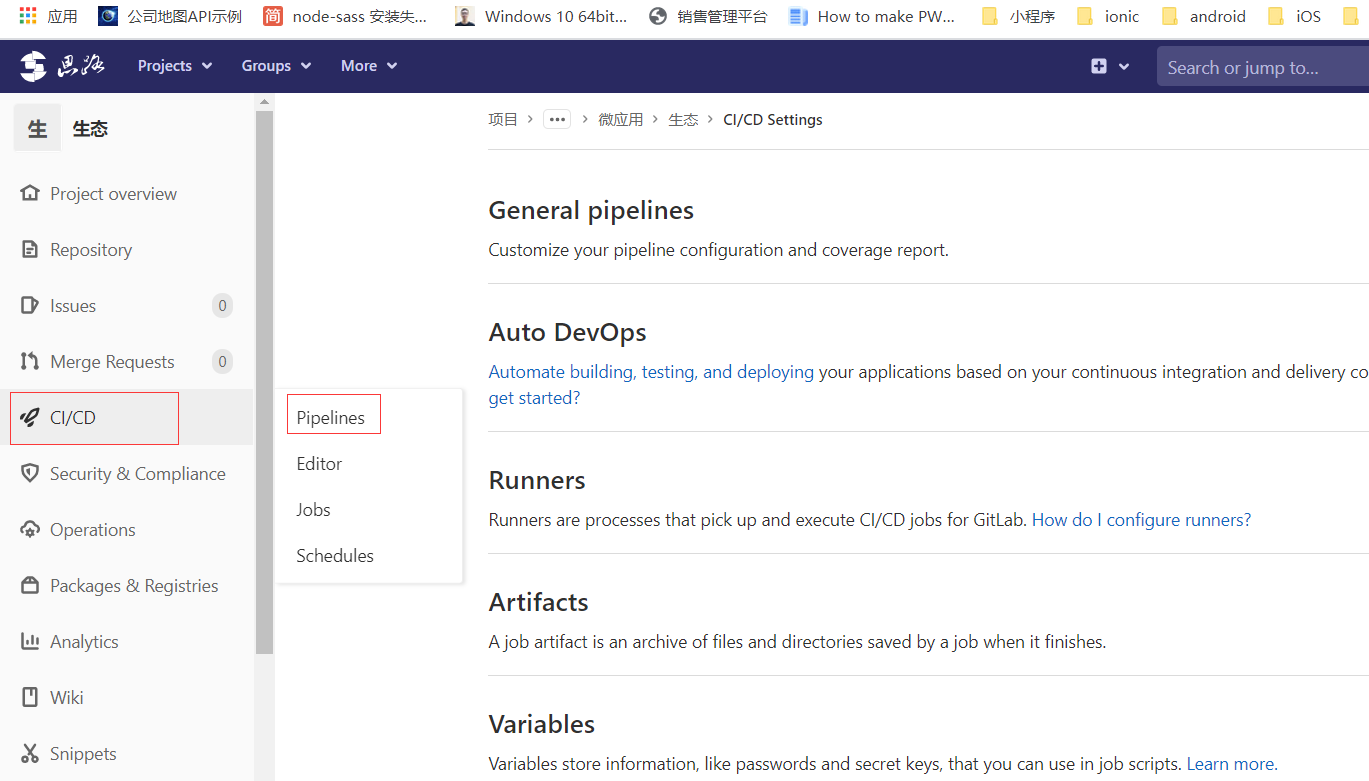Open the Editor entry in CI/CD submenu
The height and width of the screenshot is (781, 1369).
coord(319,463)
